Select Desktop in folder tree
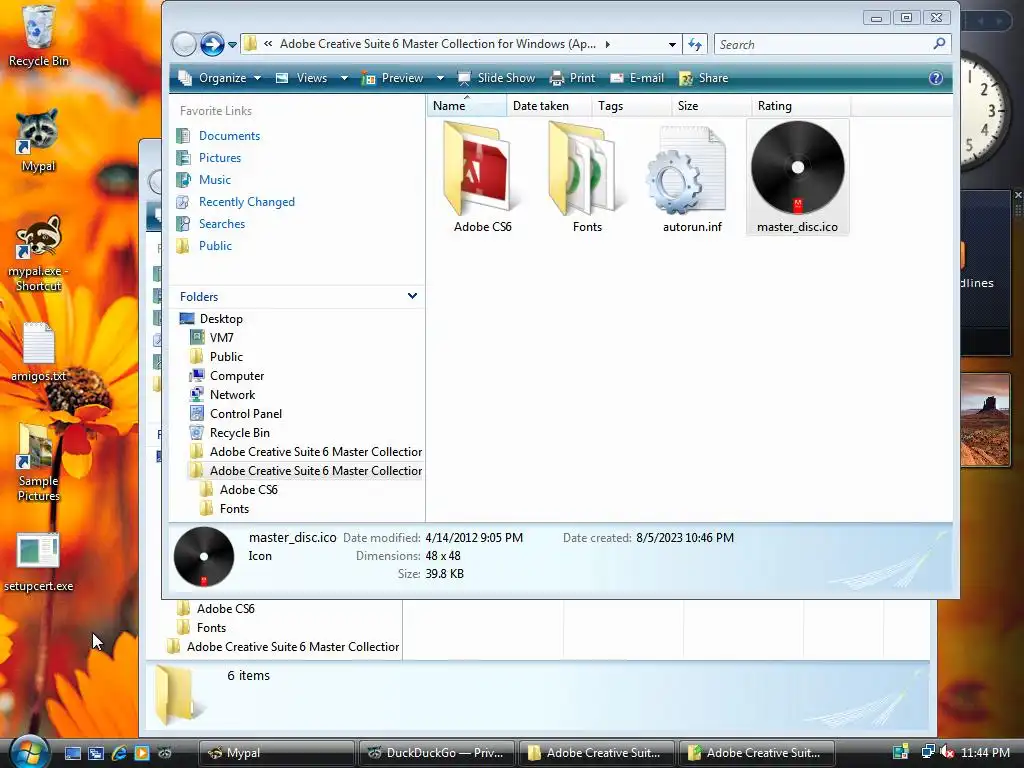 click(x=221, y=319)
